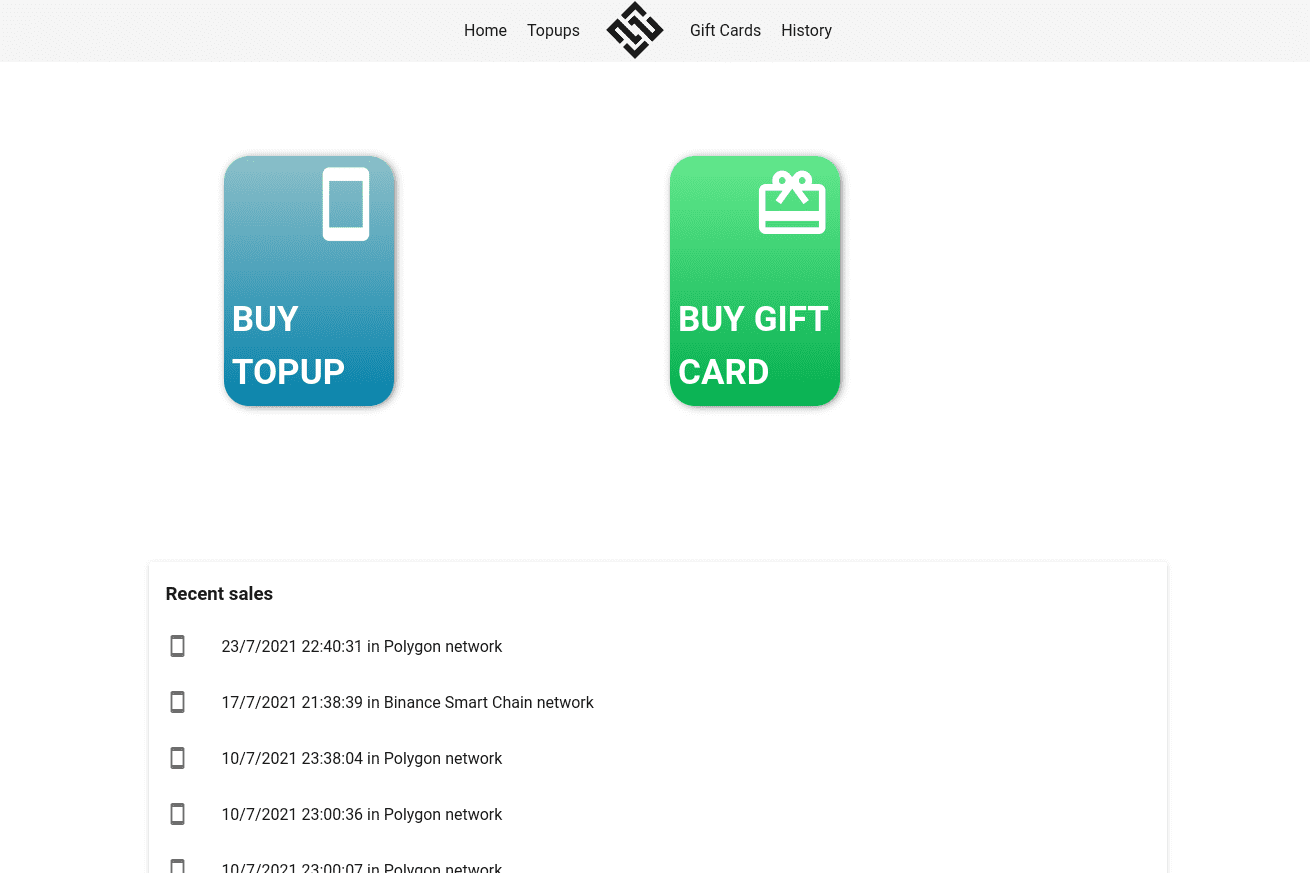Click the phone icon beside the 23/7/2021 sale

177,646
